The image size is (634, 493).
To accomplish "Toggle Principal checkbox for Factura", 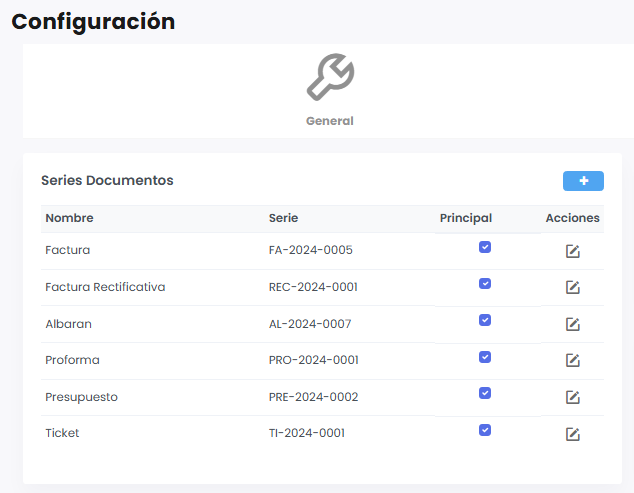I will 485,247.
